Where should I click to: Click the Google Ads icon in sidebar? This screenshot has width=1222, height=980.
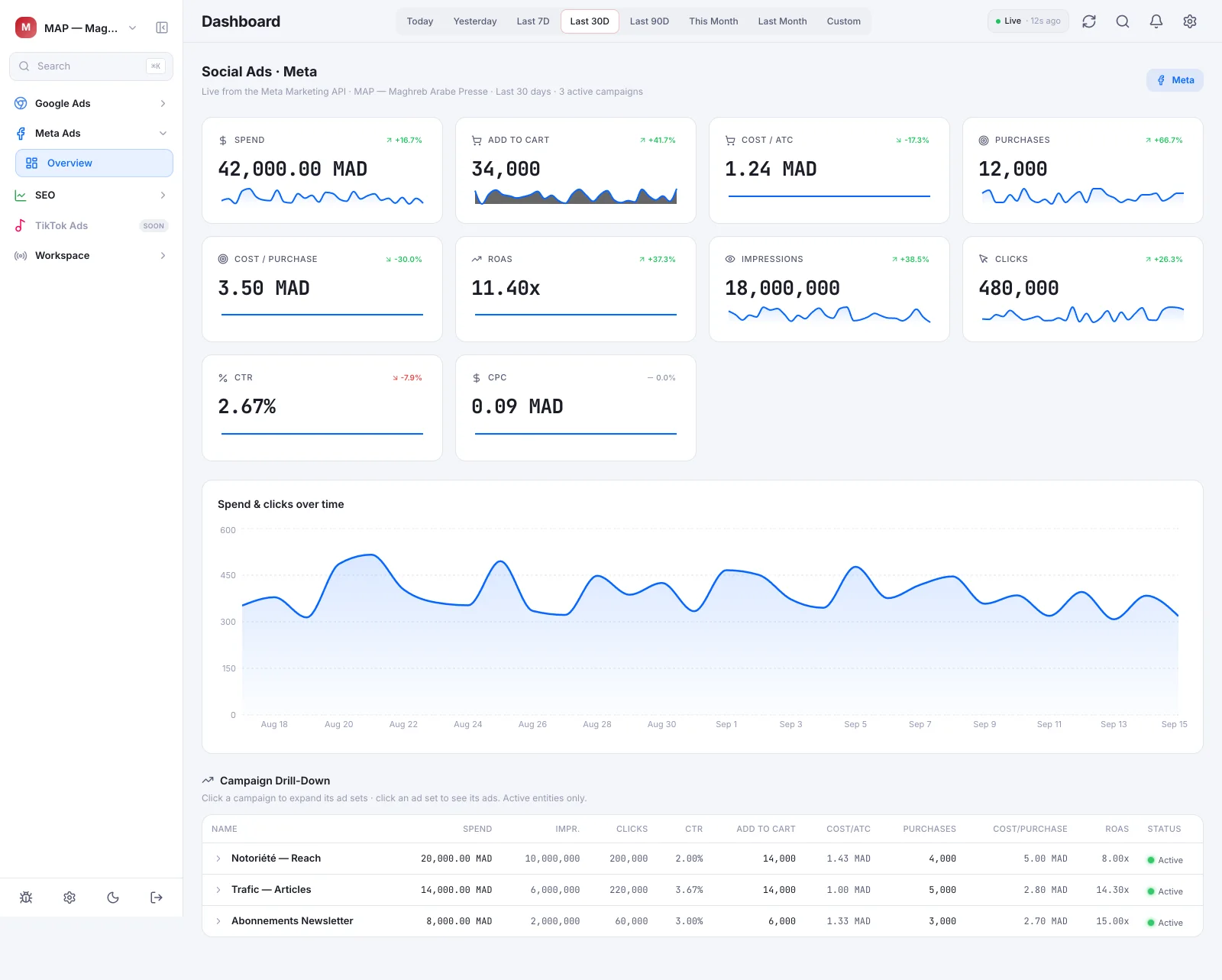[x=21, y=103]
